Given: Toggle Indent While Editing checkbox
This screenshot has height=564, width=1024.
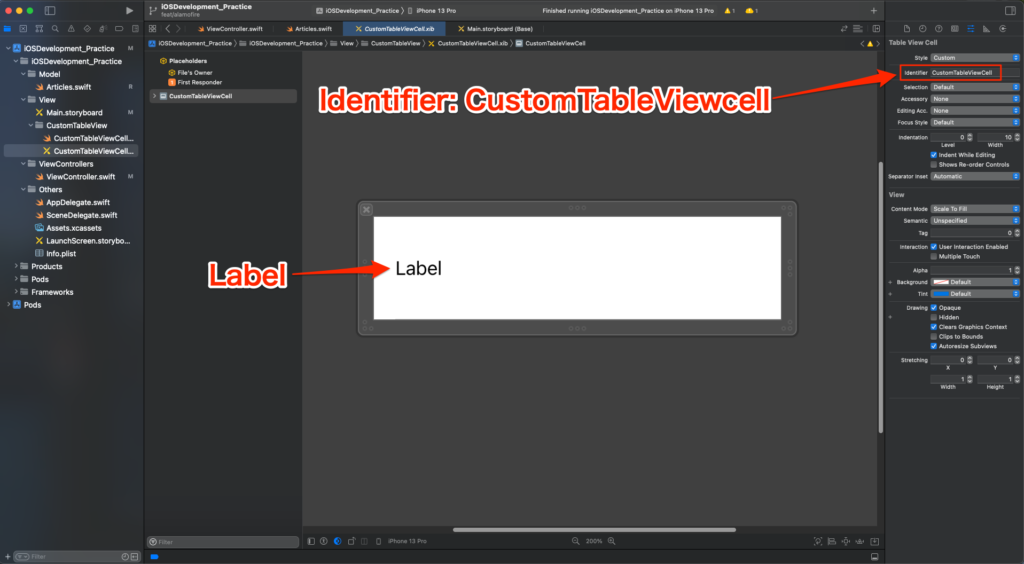Looking at the screenshot, I should [934, 155].
